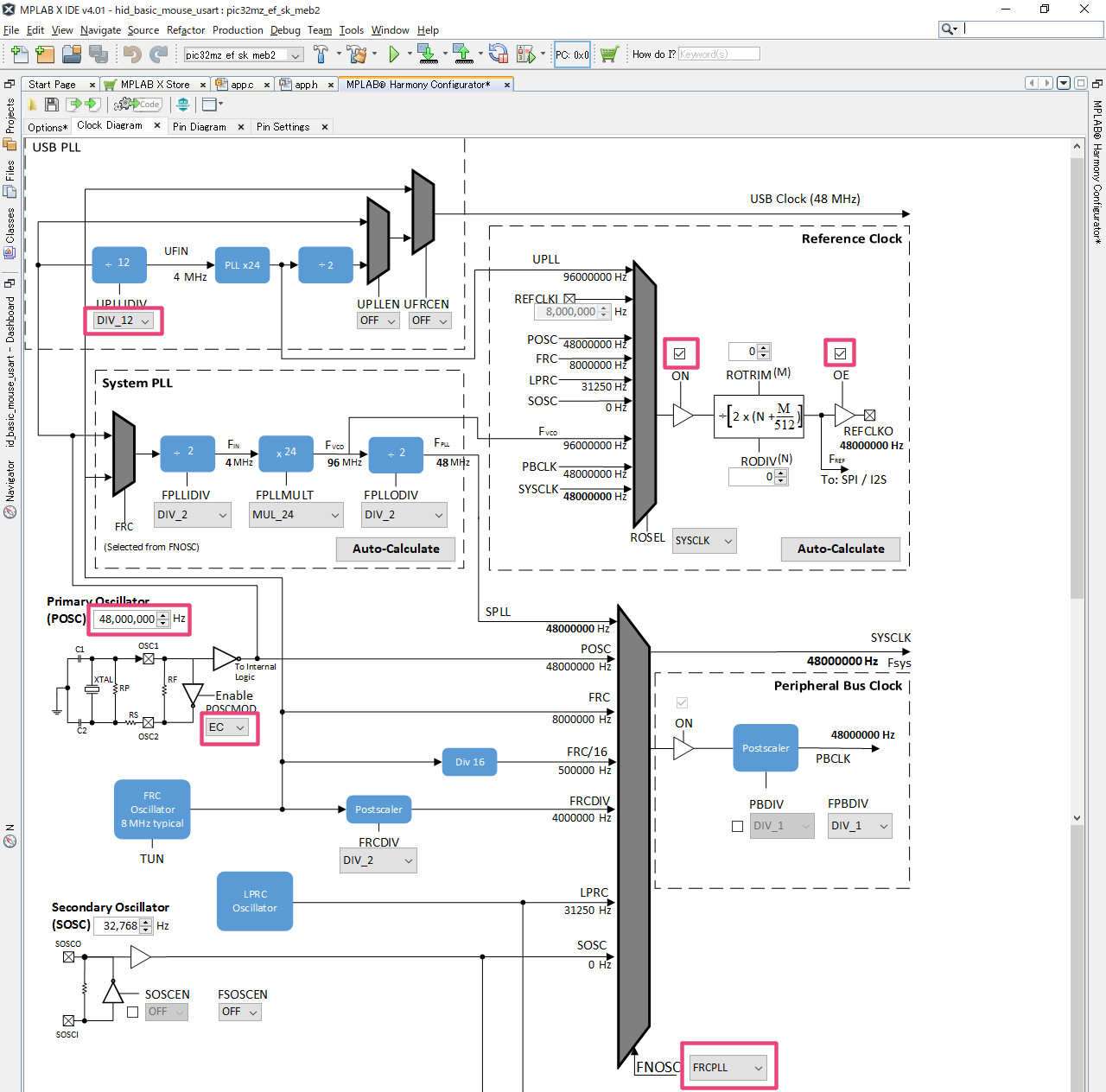Toggle the Peripheral Bus Clock ON checkbox

[x=682, y=702]
